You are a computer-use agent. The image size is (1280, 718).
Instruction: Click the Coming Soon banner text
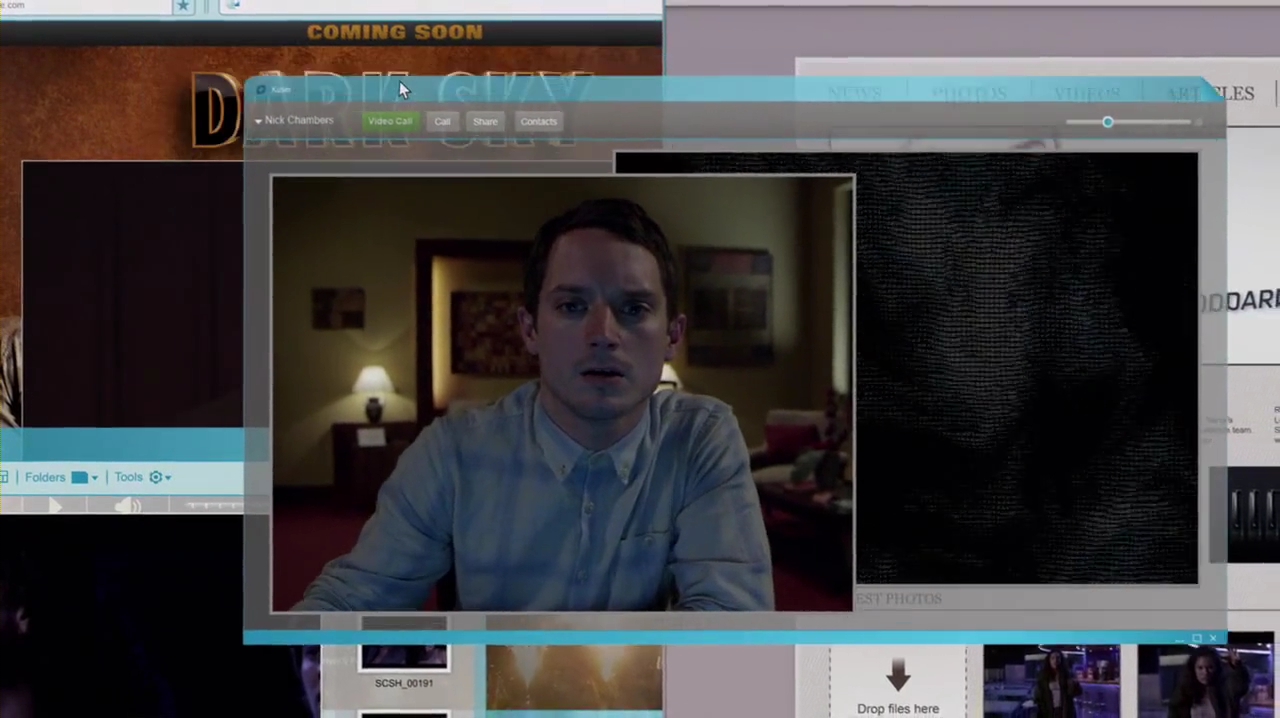395,32
